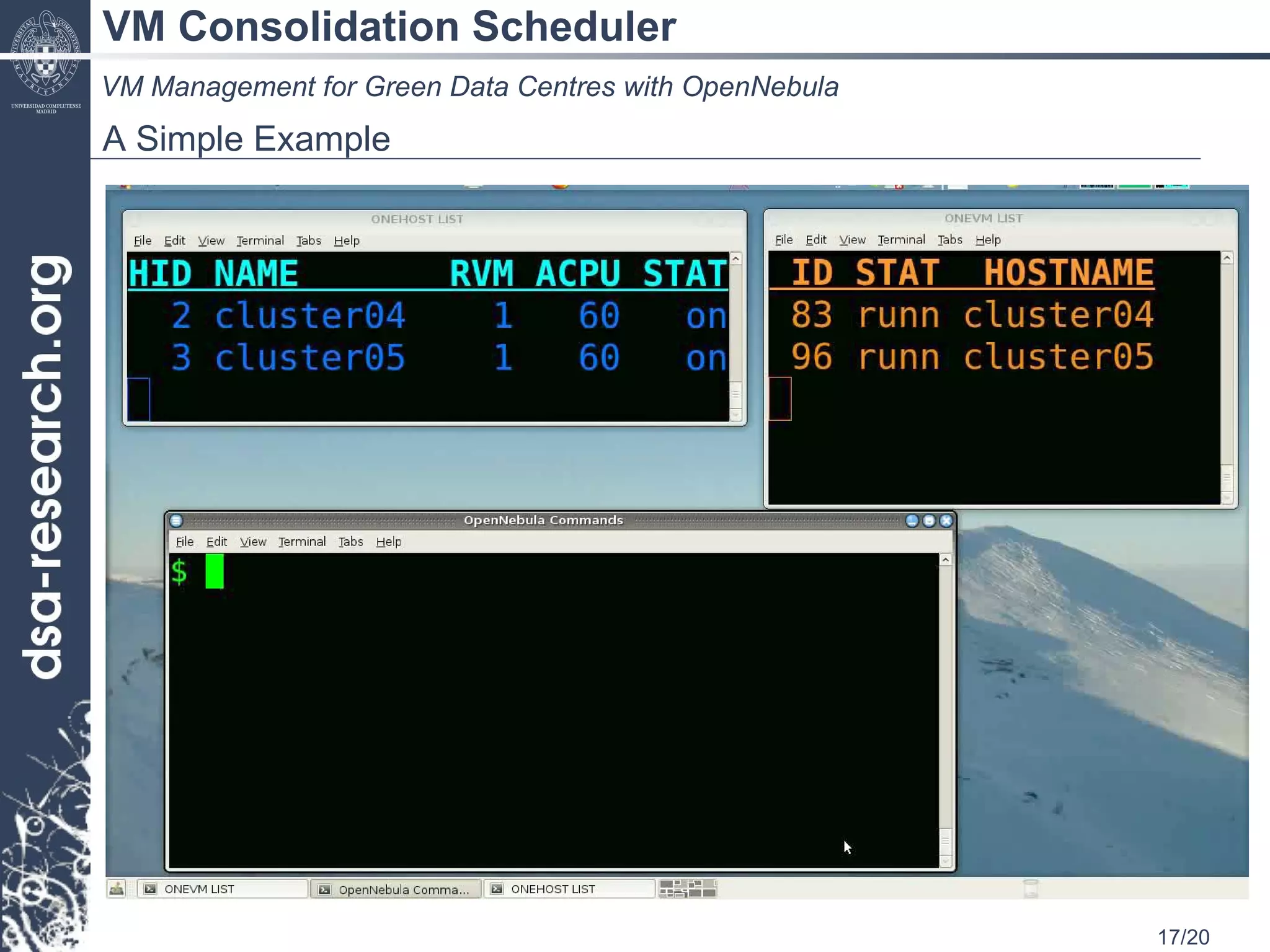
Task: Click the trash icon in taskbar
Action: click(1031, 889)
